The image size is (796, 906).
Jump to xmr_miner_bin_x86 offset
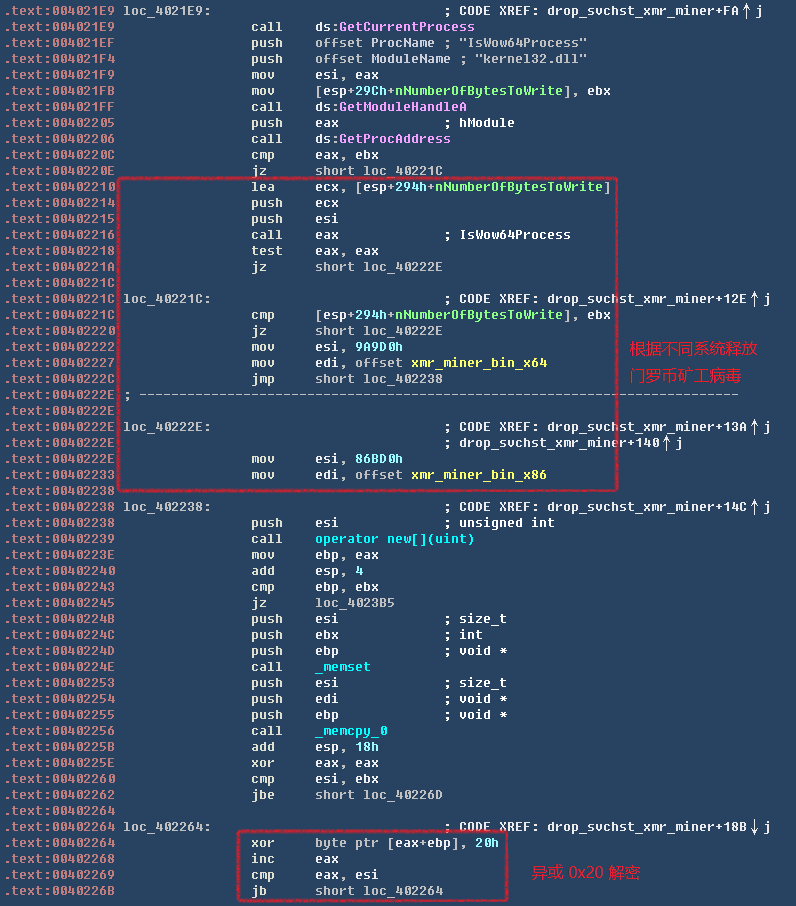pos(479,475)
